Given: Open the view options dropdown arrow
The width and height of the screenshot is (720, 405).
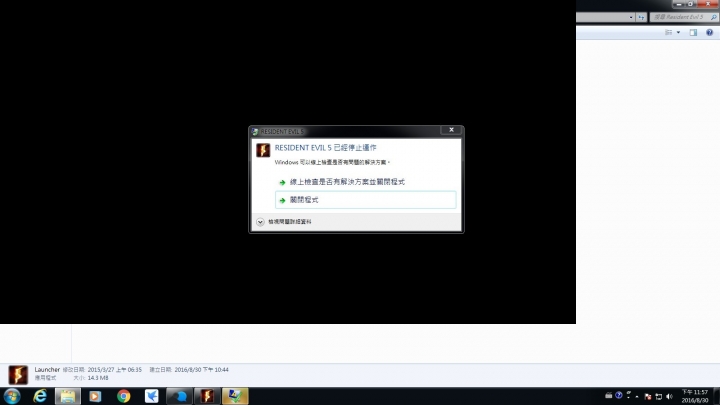Looking at the screenshot, I should [x=678, y=32].
